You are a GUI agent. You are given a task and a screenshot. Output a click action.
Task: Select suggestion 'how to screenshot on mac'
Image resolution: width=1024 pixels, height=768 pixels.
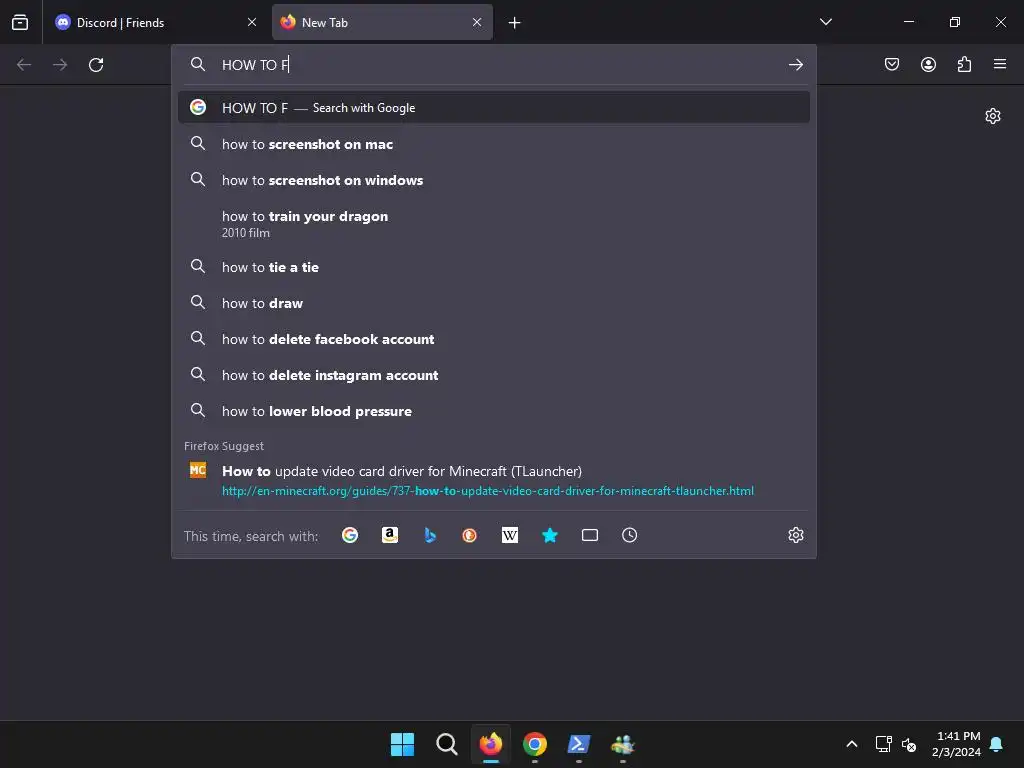click(494, 144)
